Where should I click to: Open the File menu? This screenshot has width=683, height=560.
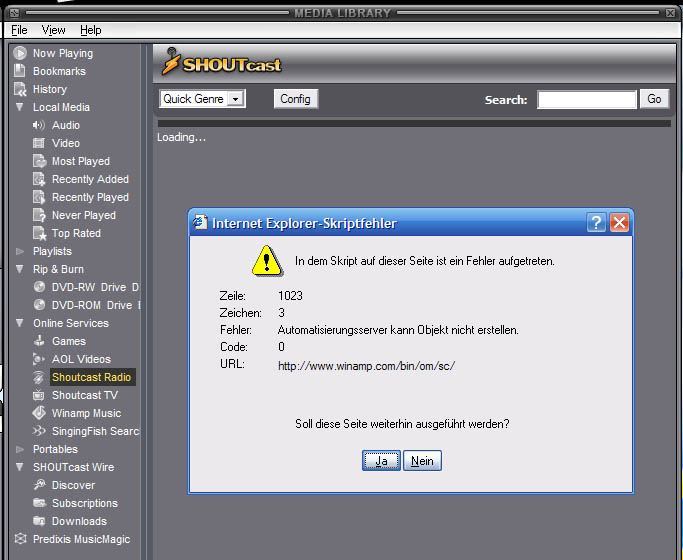(19, 30)
